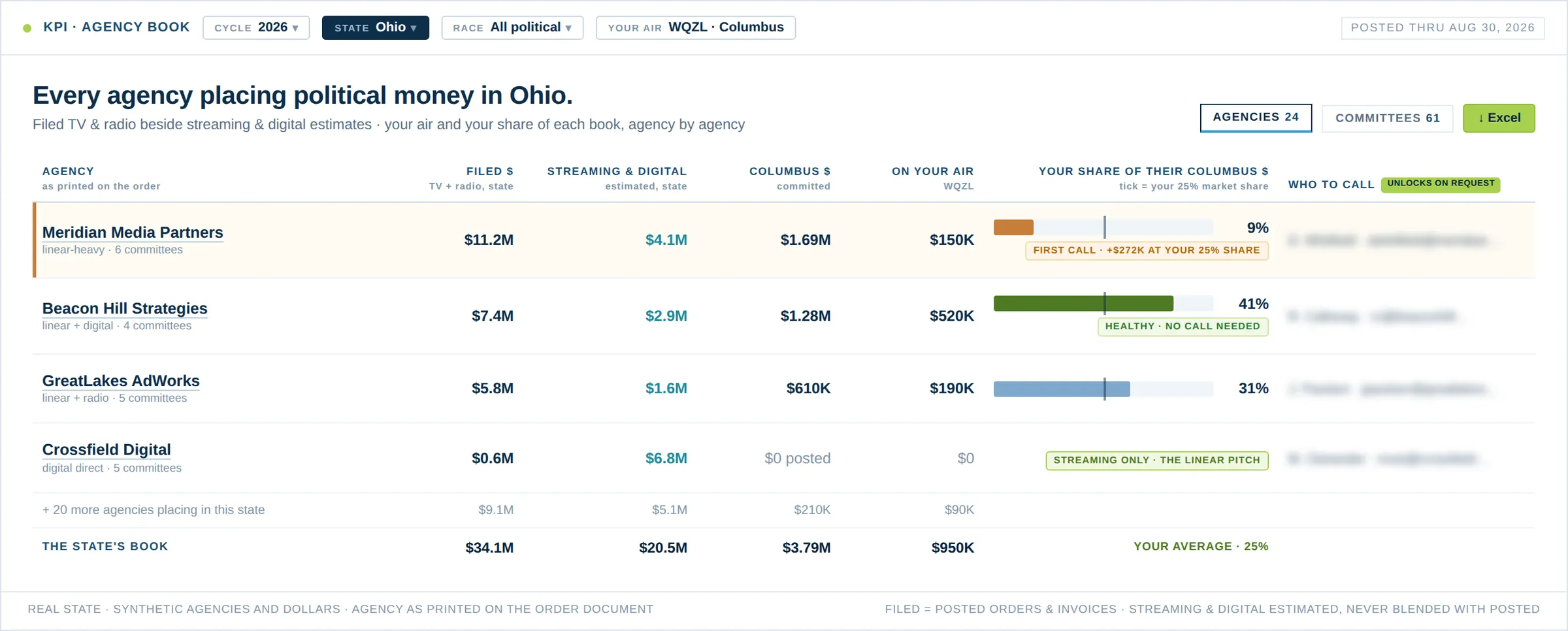Viewport: 1568px width, 631px height.
Task: Open GreatLakes AdWorks agency link
Action: coord(121,381)
